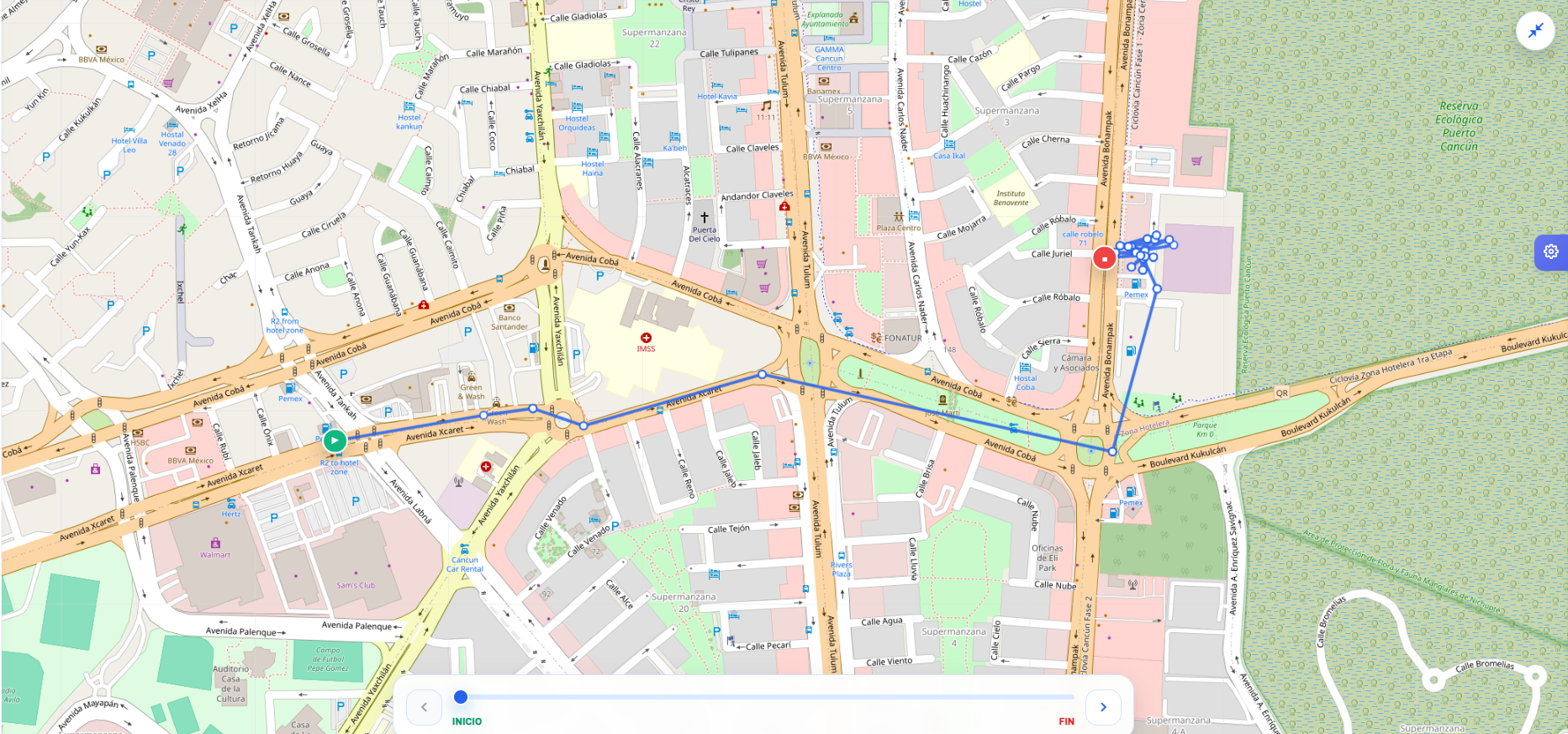This screenshot has height=734, width=1568.
Task: Click the HSBC bank icon
Action: 140,433
